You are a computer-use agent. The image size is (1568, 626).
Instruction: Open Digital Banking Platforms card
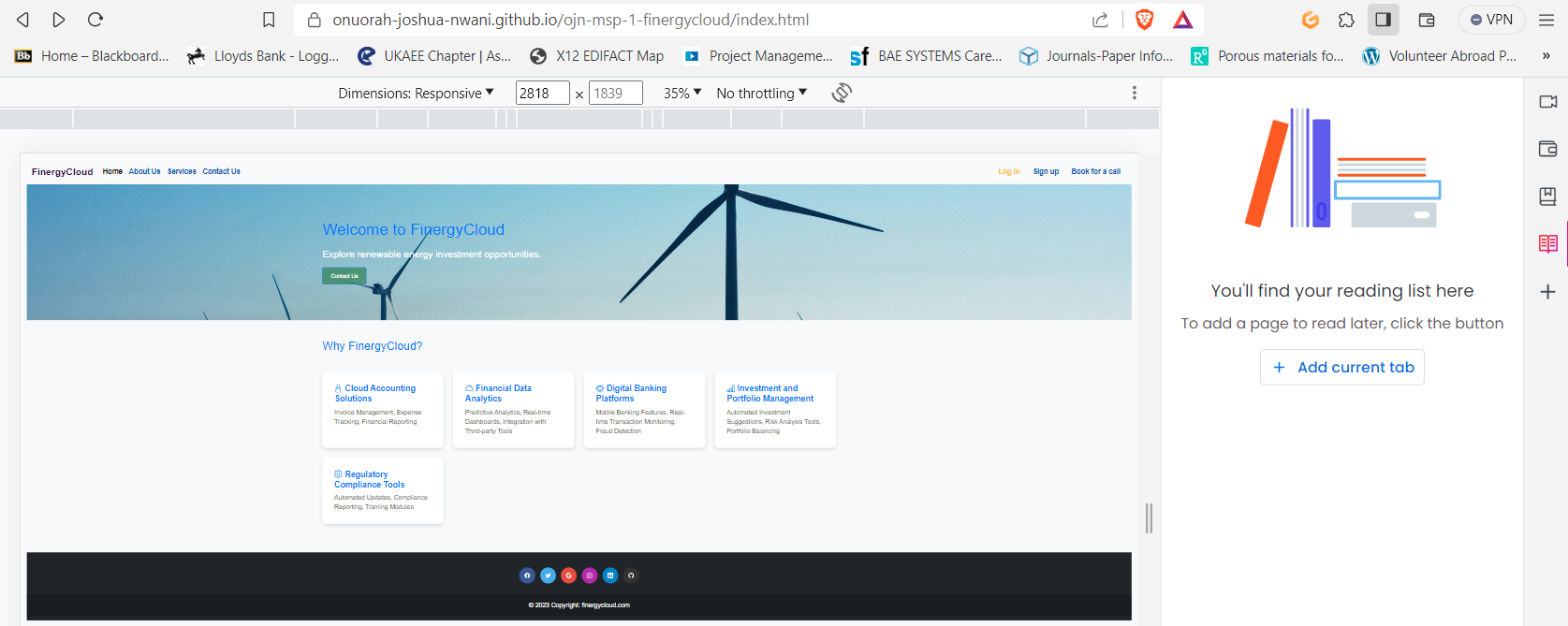click(x=644, y=410)
